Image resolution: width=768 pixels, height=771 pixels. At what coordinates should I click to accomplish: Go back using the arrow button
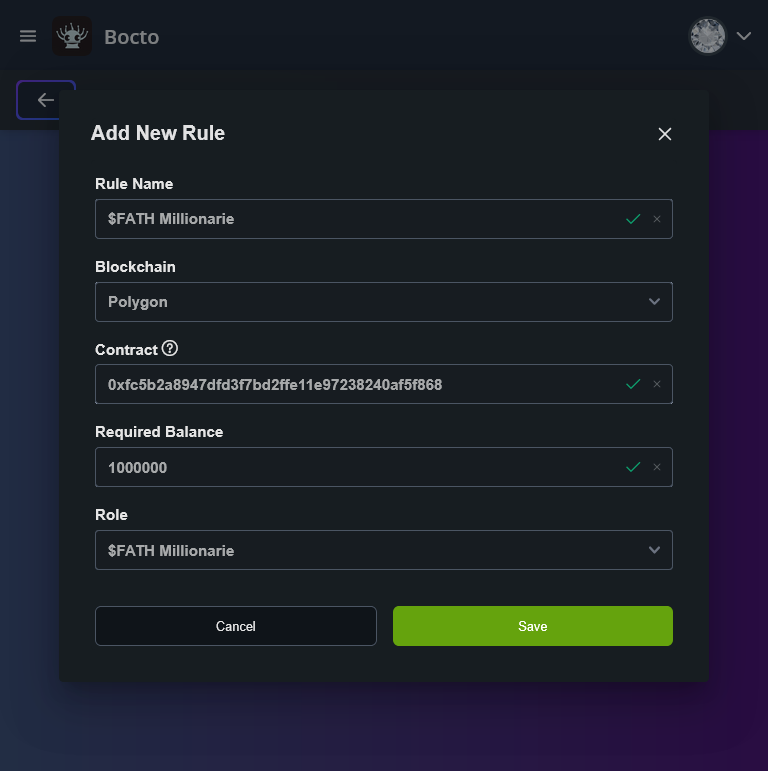(45, 100)
